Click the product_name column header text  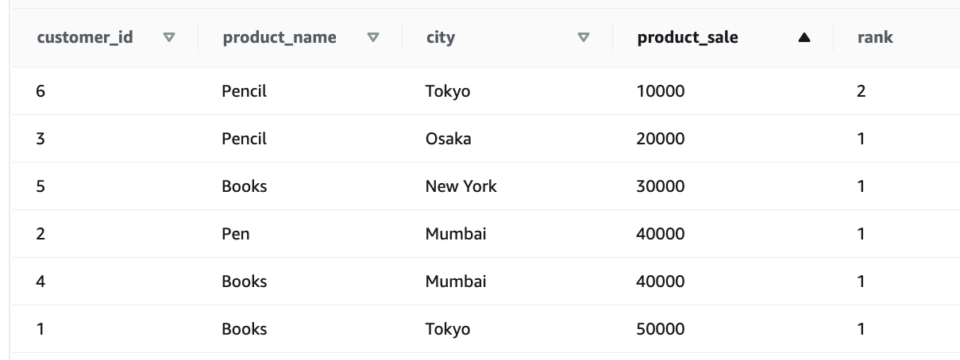279,37
